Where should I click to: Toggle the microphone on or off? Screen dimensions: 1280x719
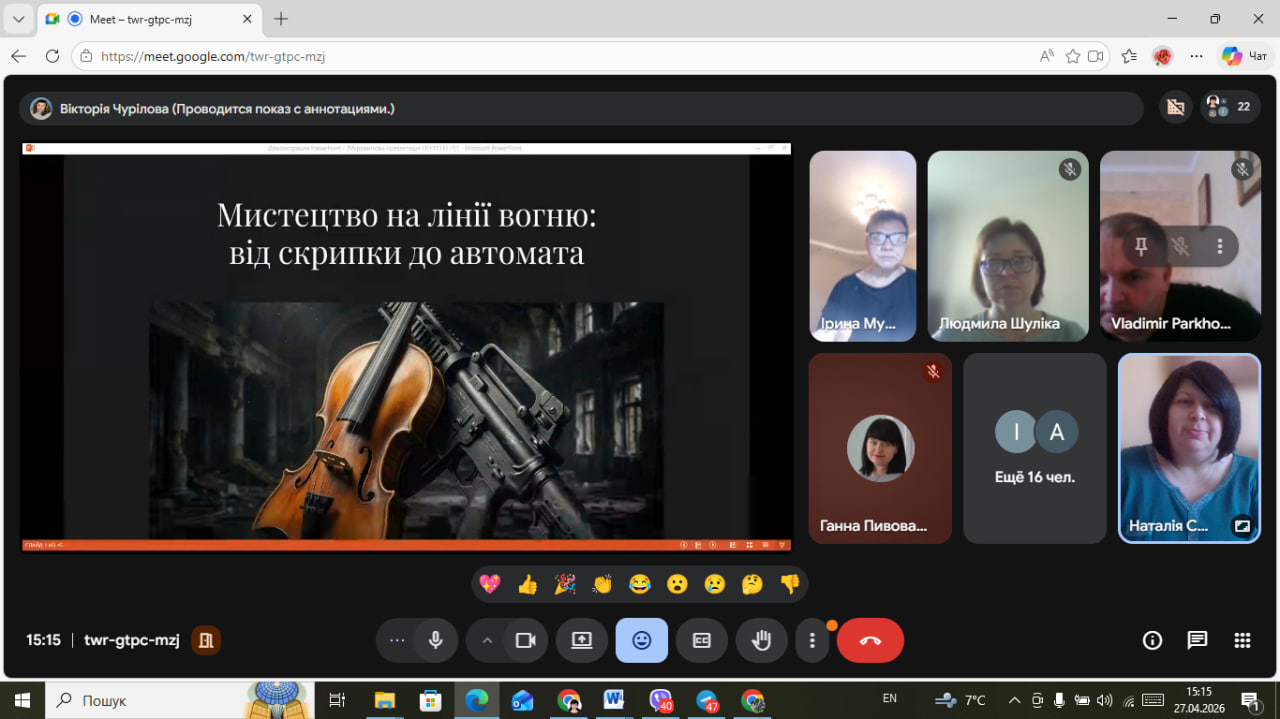435,641
